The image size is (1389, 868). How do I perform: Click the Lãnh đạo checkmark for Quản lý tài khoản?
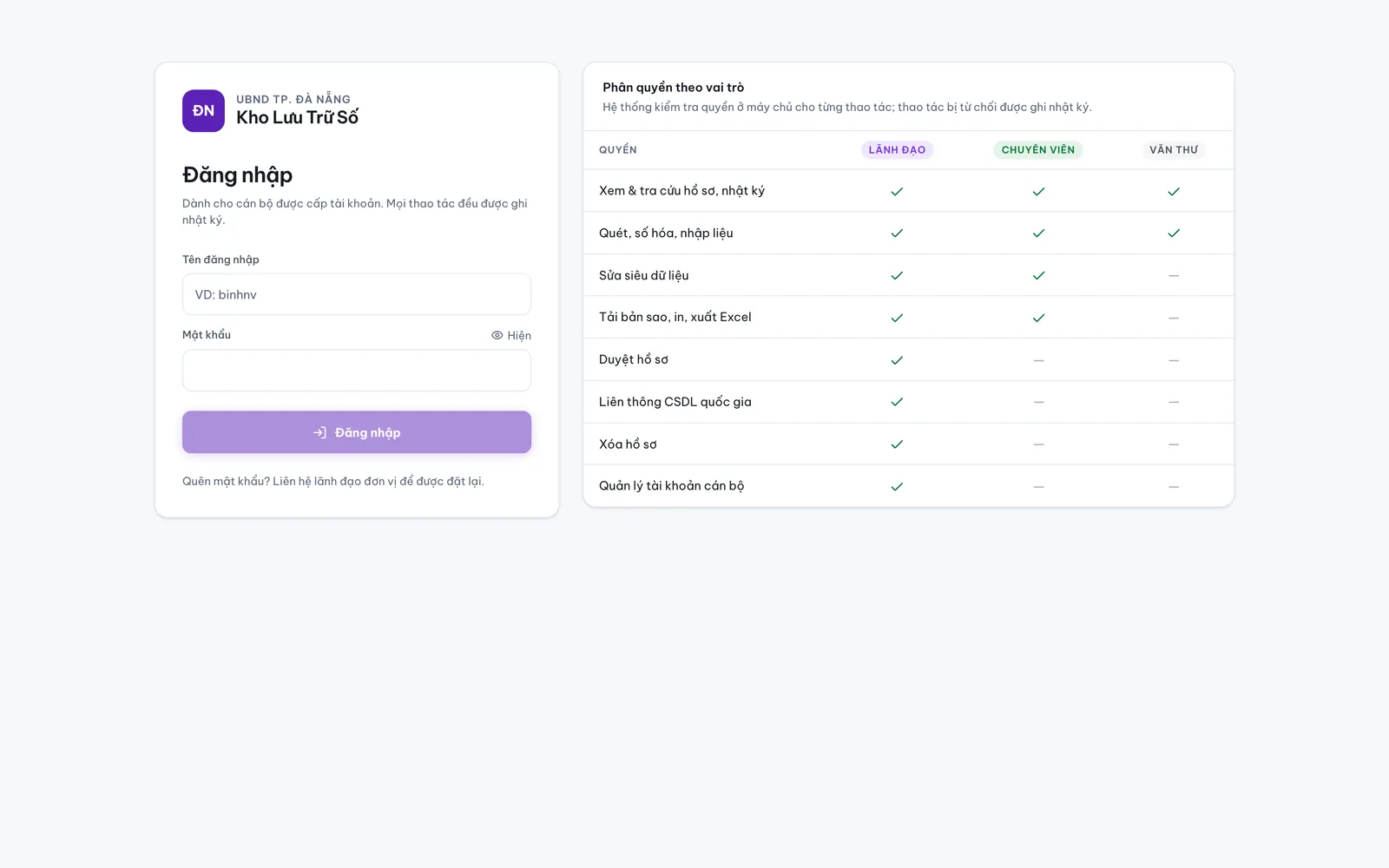coord(897,487)
